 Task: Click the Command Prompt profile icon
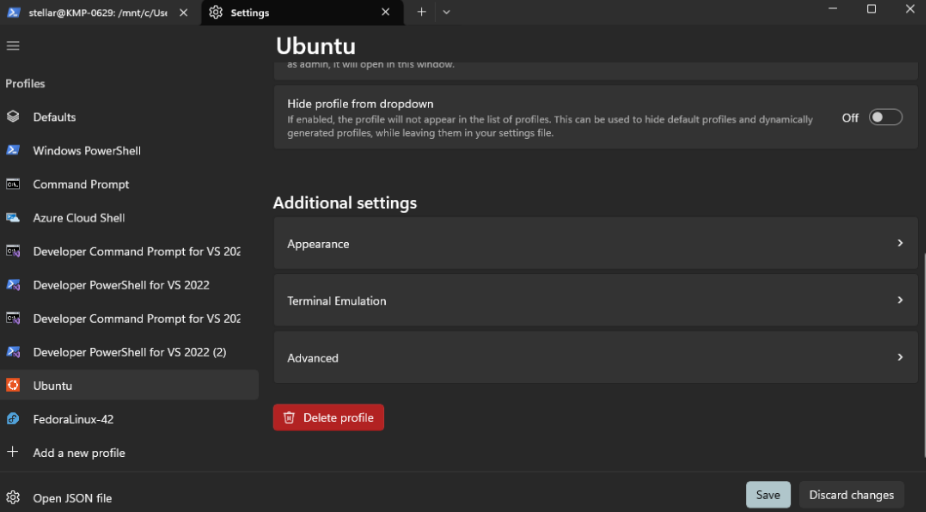point(13,184)
